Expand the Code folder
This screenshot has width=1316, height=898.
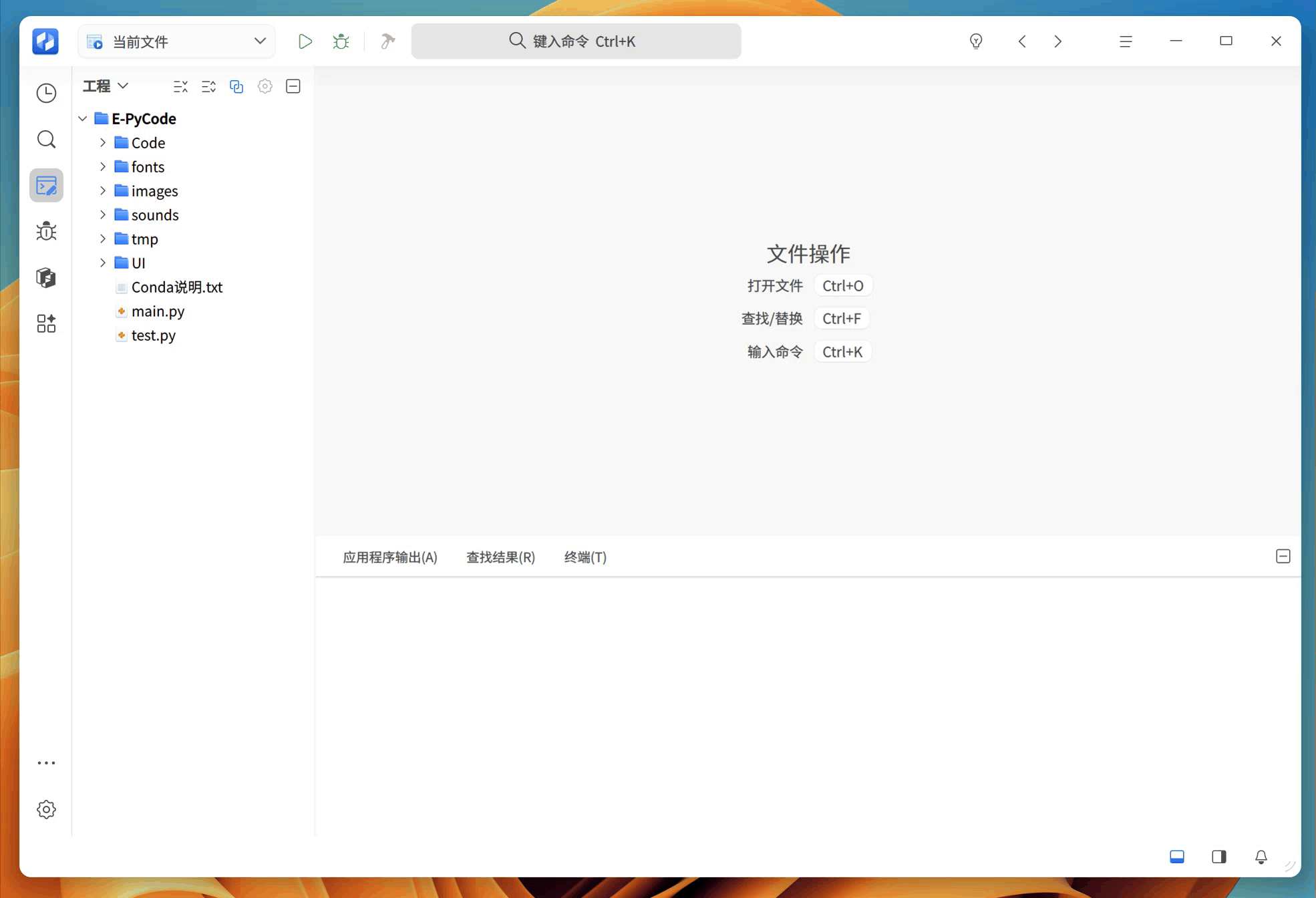pos(103,142)
